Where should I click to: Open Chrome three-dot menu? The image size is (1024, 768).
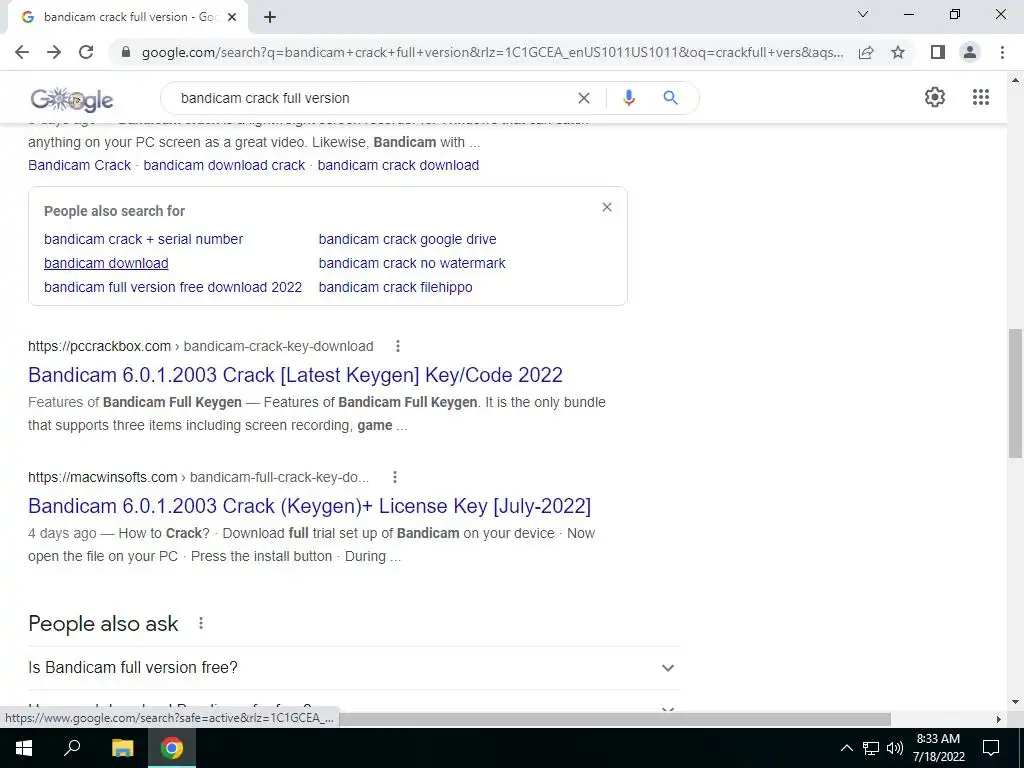[1002, 52]
